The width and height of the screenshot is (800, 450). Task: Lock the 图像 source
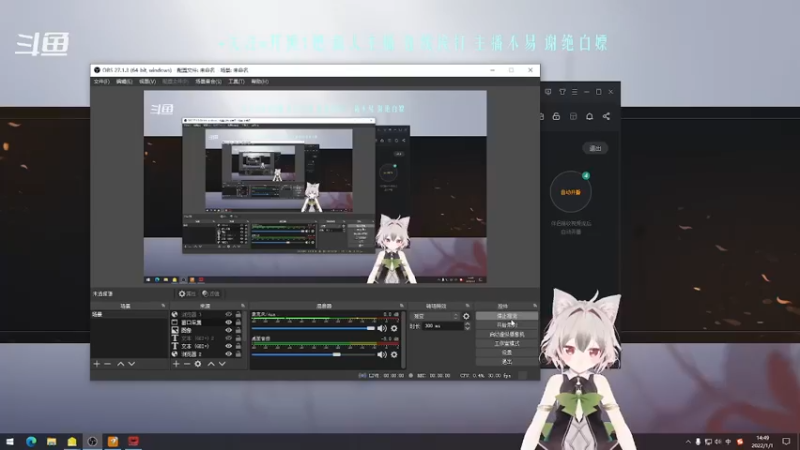pyautogui.click(x=238, y=330)
